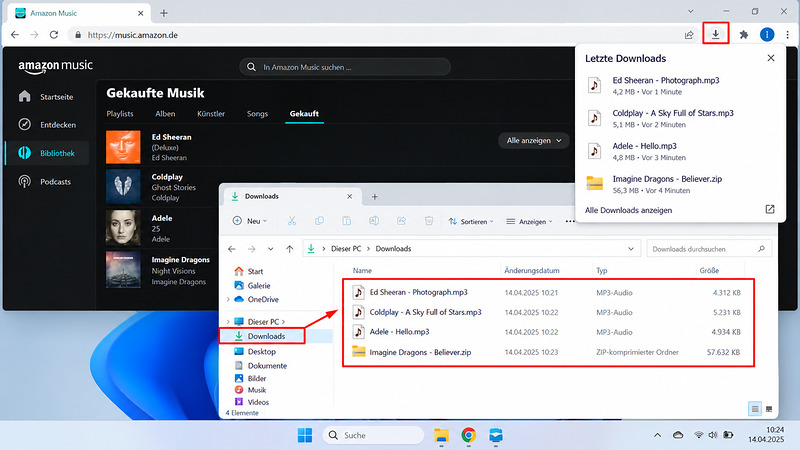Open Explorer more options ellipsis
Viewport: 800px width, 450px height.
570,221
